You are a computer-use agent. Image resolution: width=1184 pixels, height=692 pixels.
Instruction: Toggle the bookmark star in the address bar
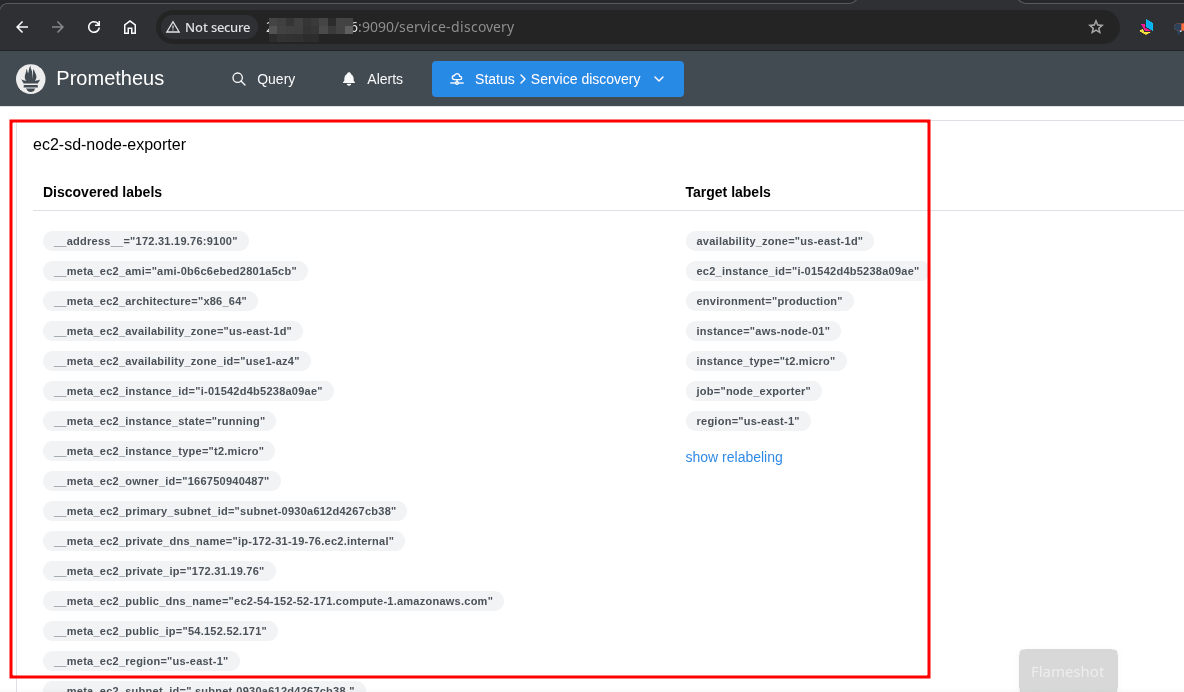click(x=1096, y=27)
